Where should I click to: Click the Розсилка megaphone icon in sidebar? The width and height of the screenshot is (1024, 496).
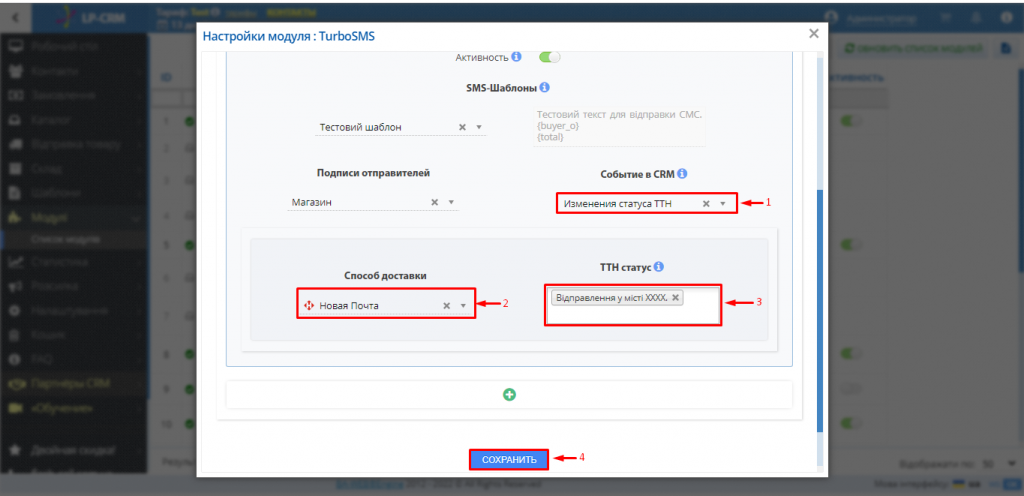pos(16,287)
